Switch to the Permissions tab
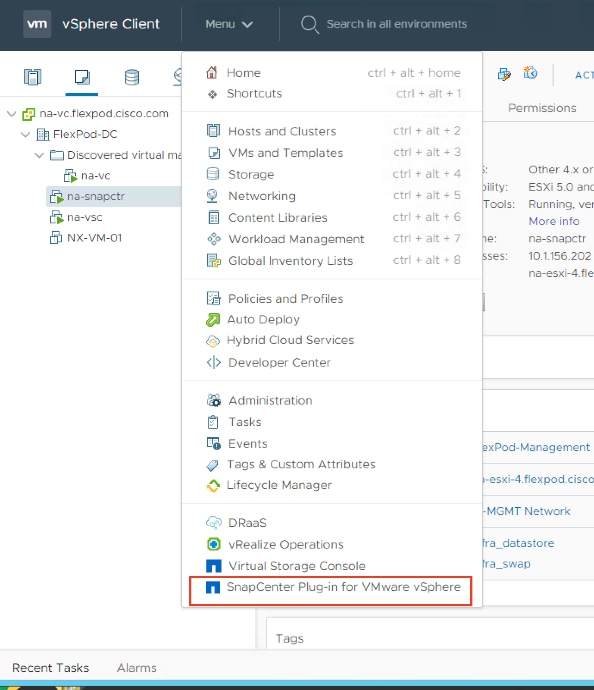Viewport: 594px width, 690px height. (x=542, y=108)
